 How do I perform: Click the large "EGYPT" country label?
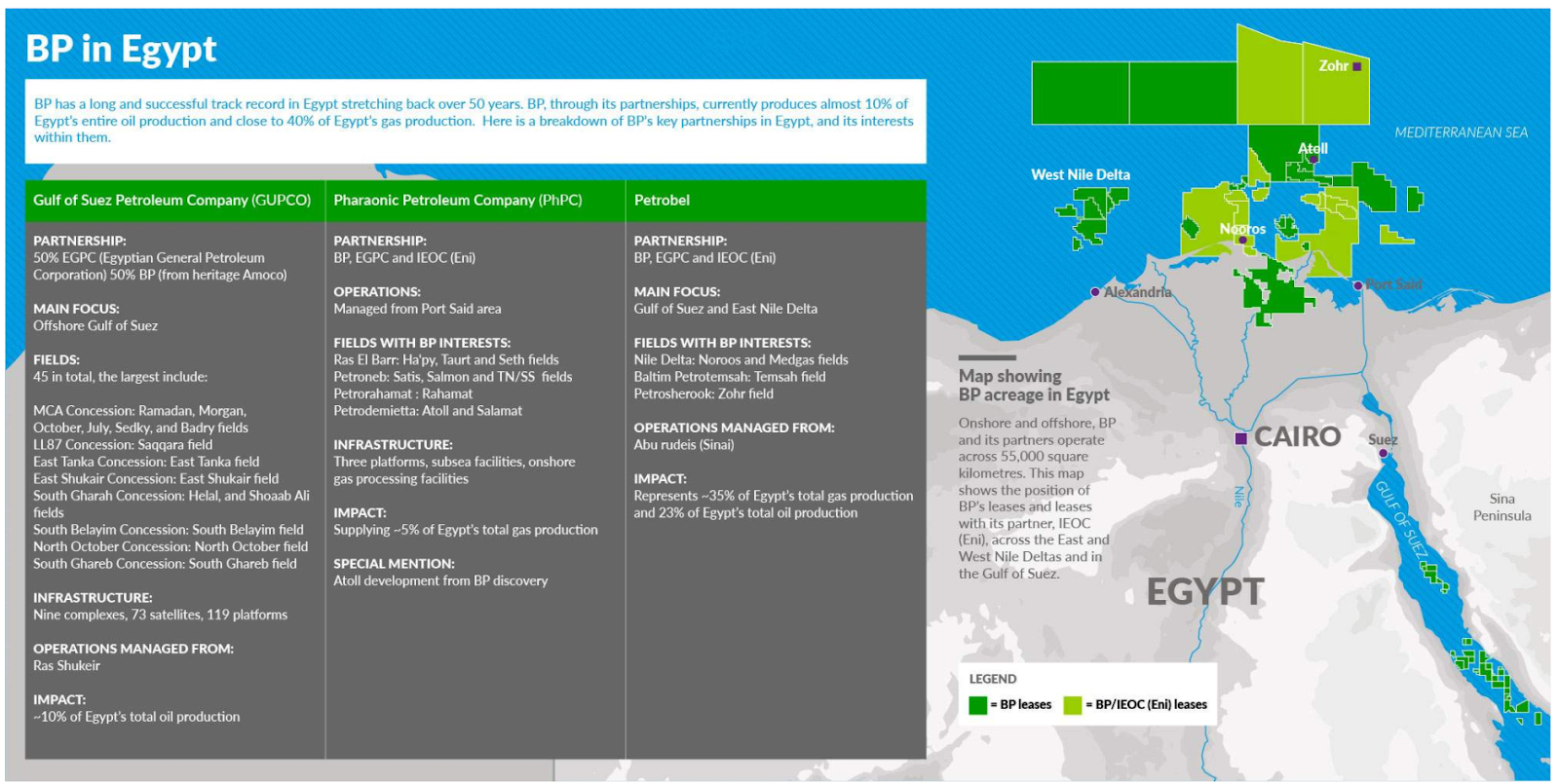point(1205,591)
